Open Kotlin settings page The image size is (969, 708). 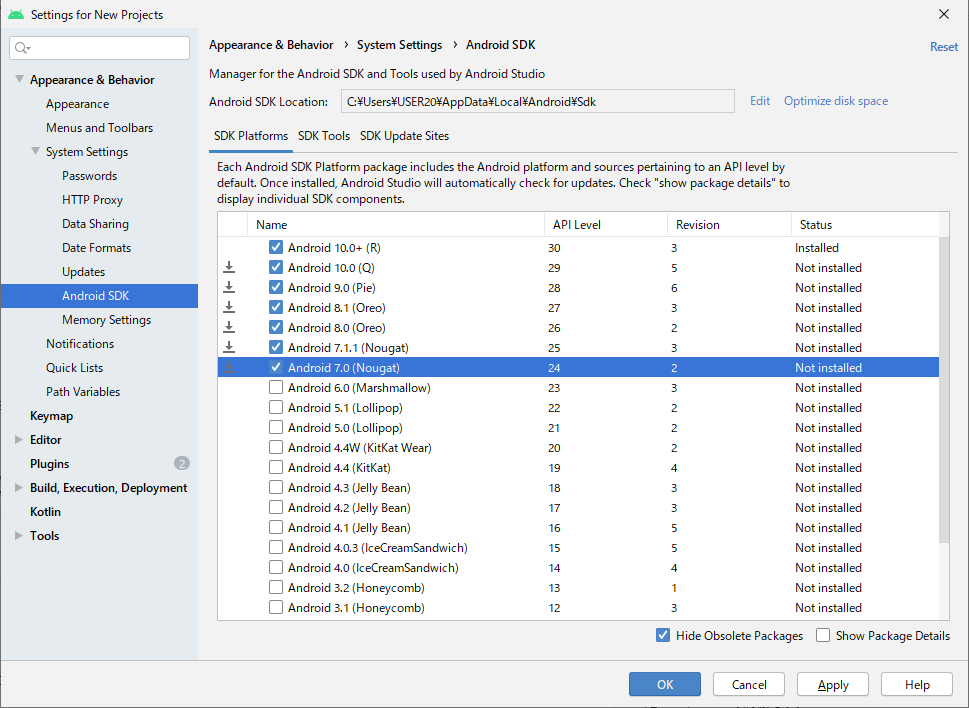45,512
